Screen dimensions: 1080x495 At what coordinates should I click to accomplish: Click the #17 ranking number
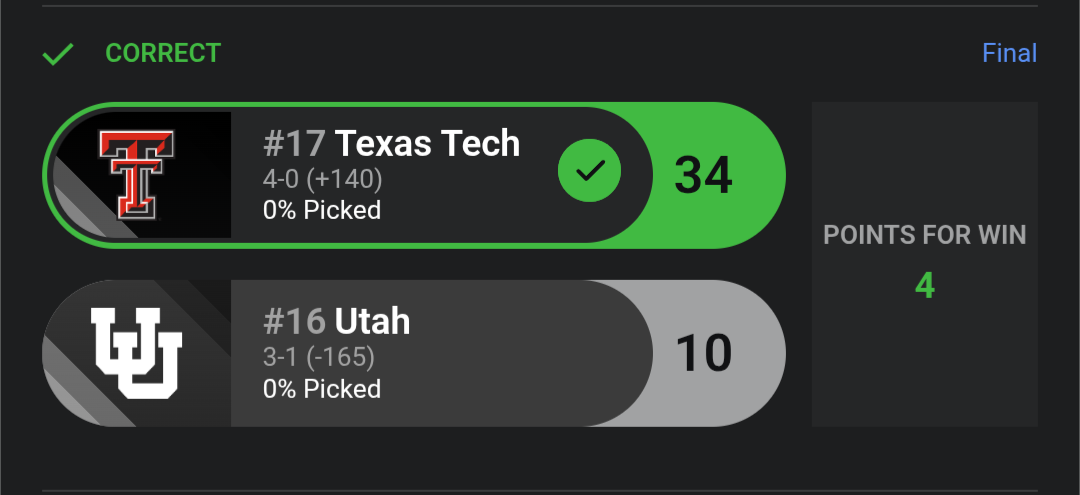[294, 144]
